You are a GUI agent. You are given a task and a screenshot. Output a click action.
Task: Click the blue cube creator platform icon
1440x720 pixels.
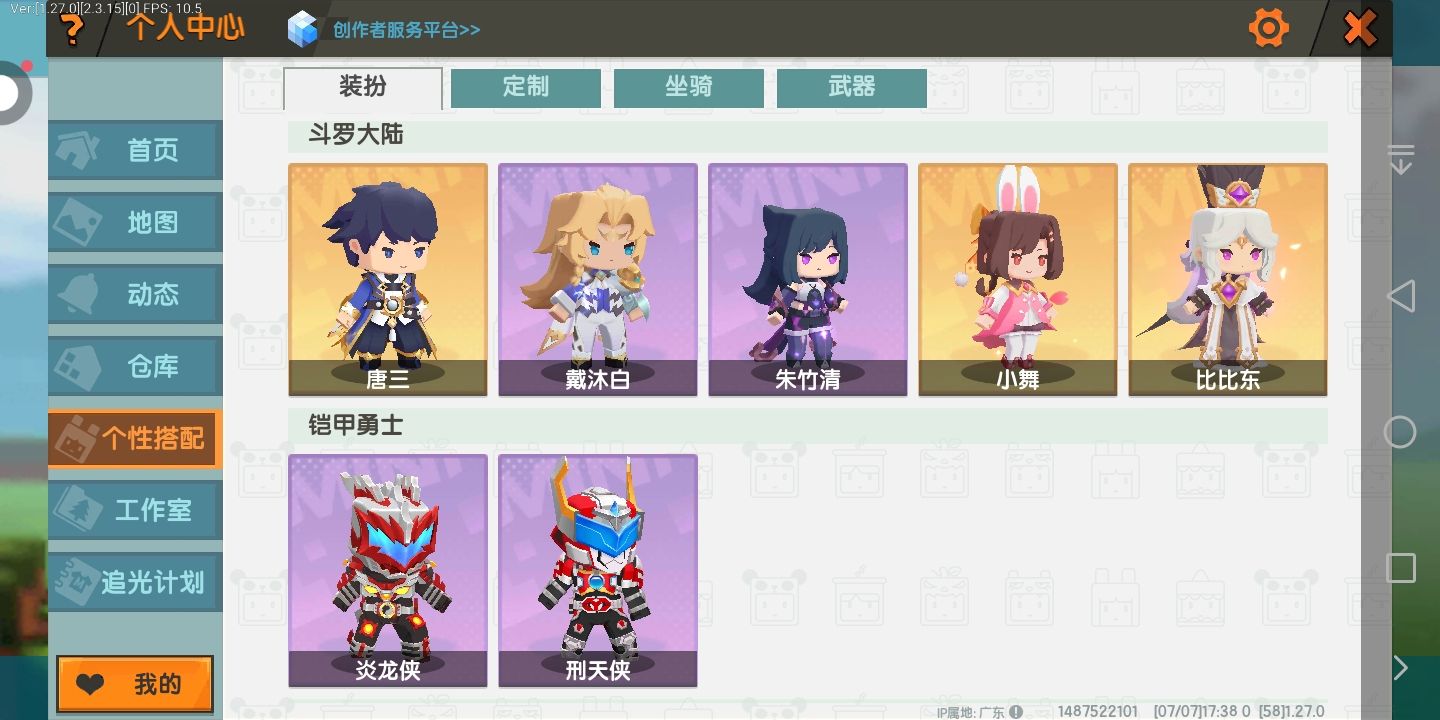[x=302, y=29]
